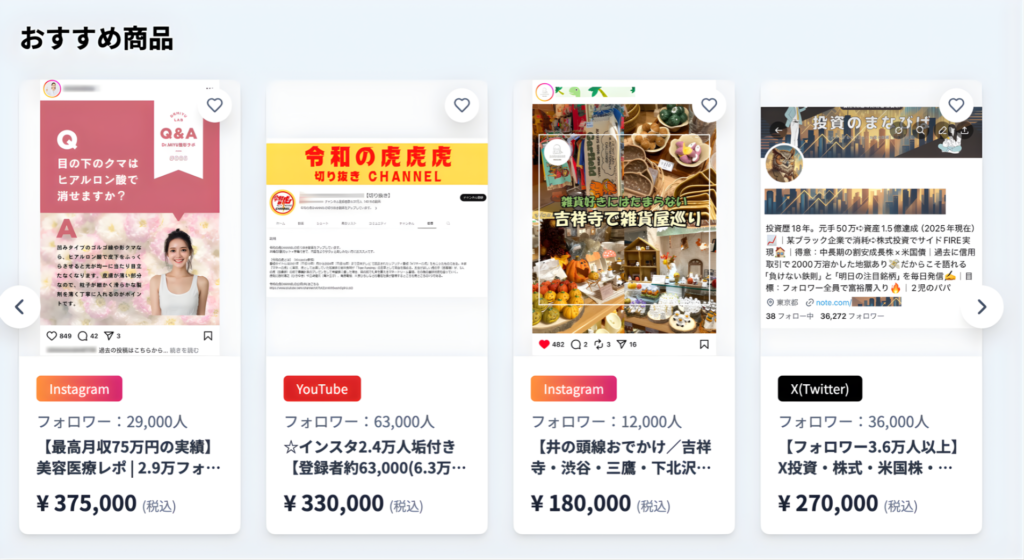Favorite the ¥375,000 beauty Instagram listing

215,105
